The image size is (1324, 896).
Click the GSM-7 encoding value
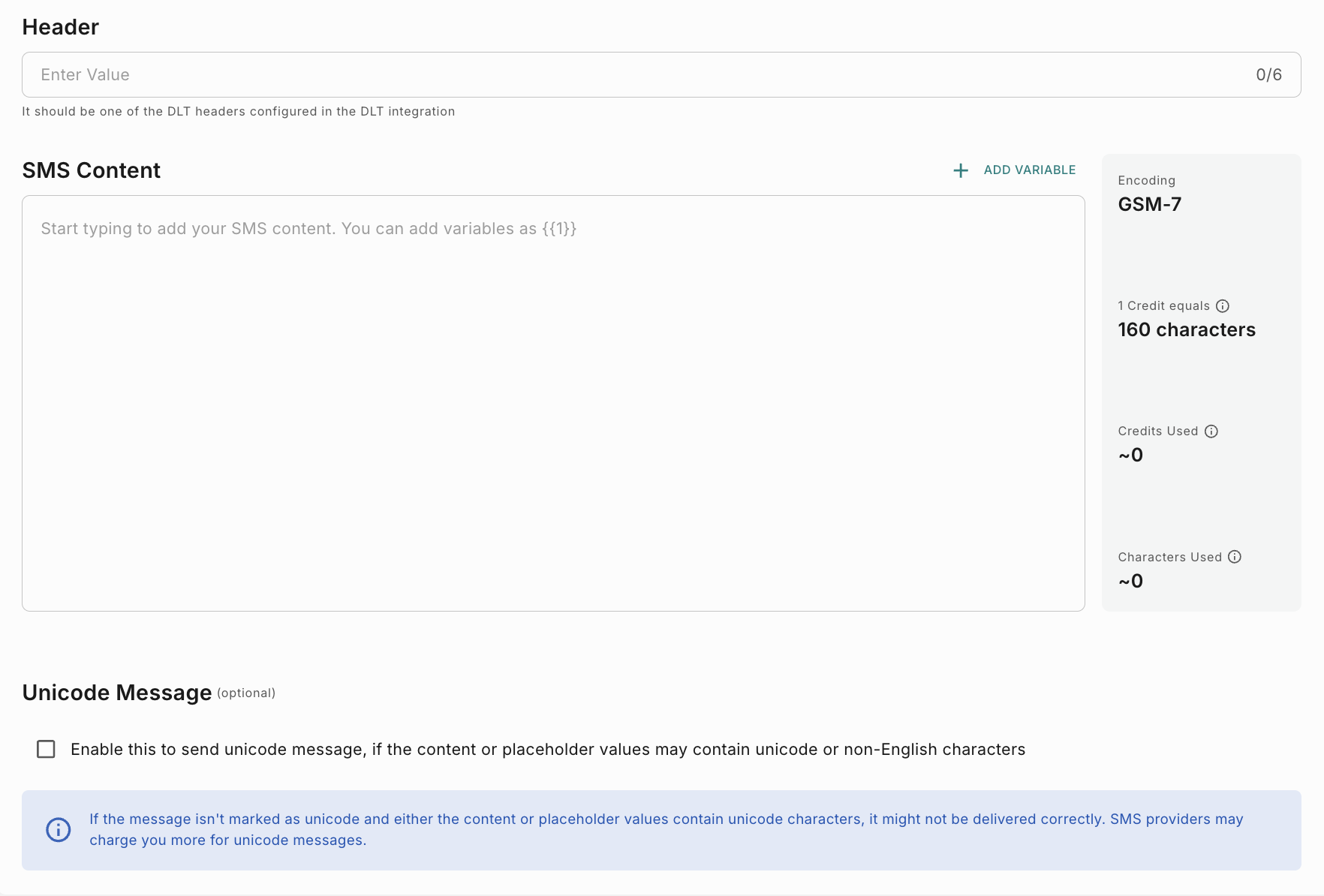click(1150, 204)
